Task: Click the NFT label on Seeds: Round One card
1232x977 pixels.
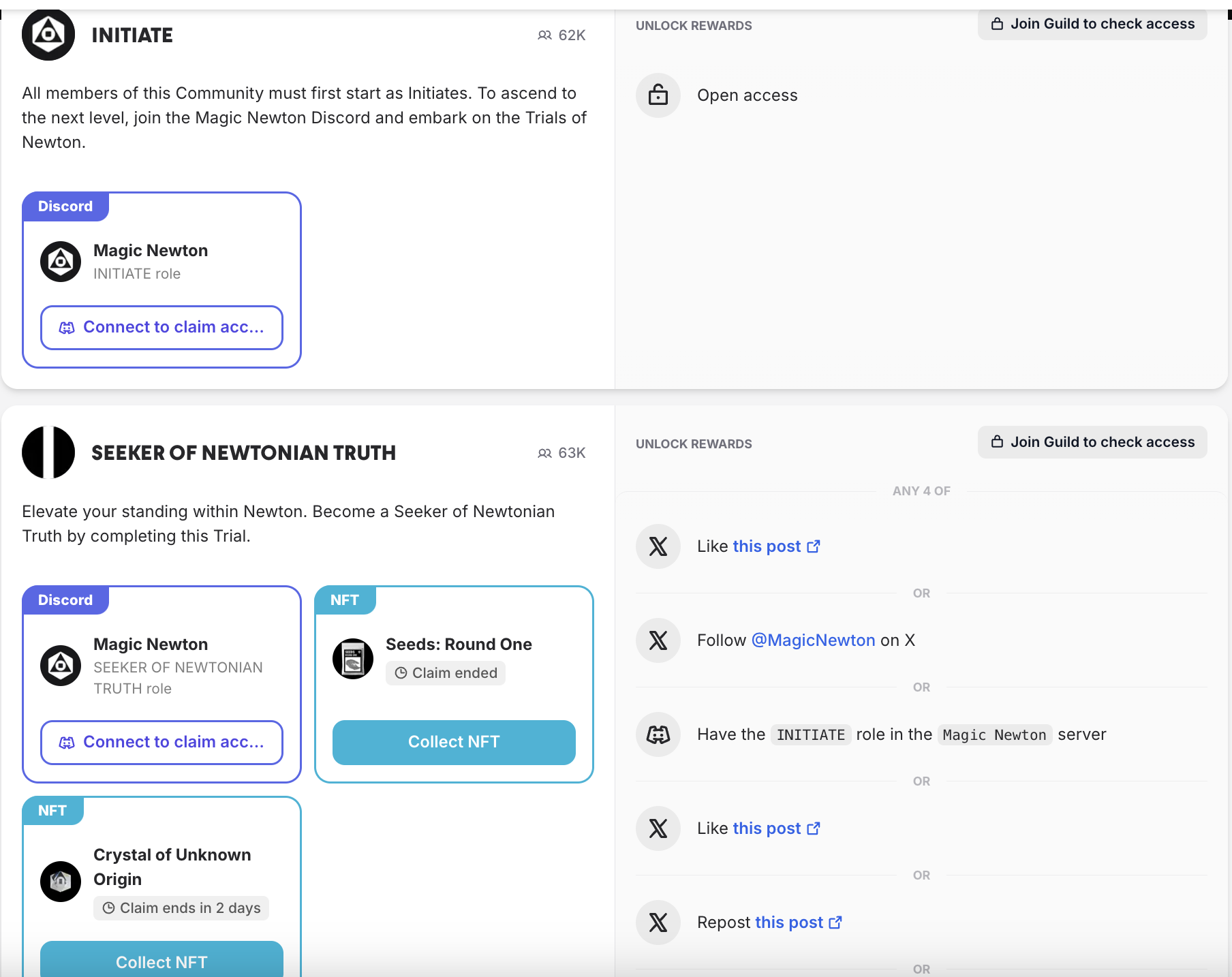Action: click(x=345, y=600)
